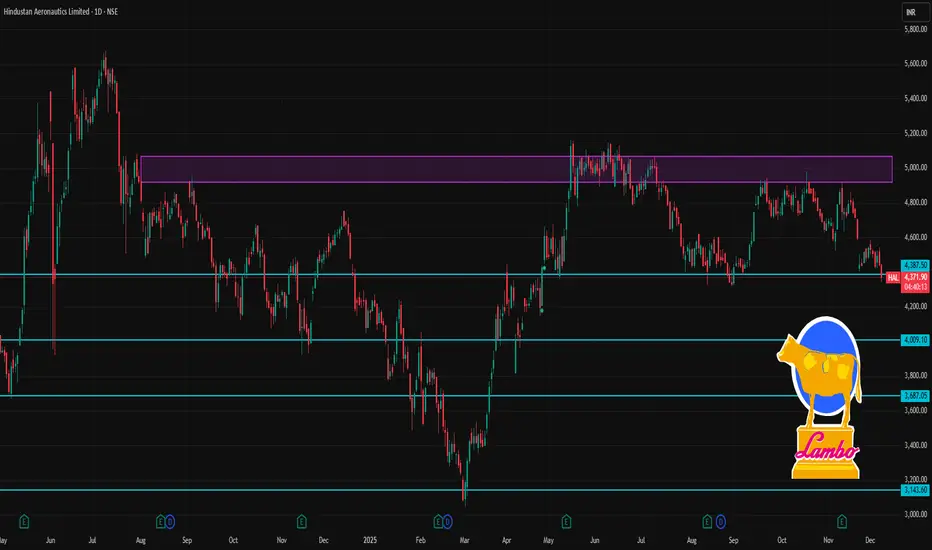Click the Mar label on time axis
Screen dimensions: 932x550
pos(464,540)
